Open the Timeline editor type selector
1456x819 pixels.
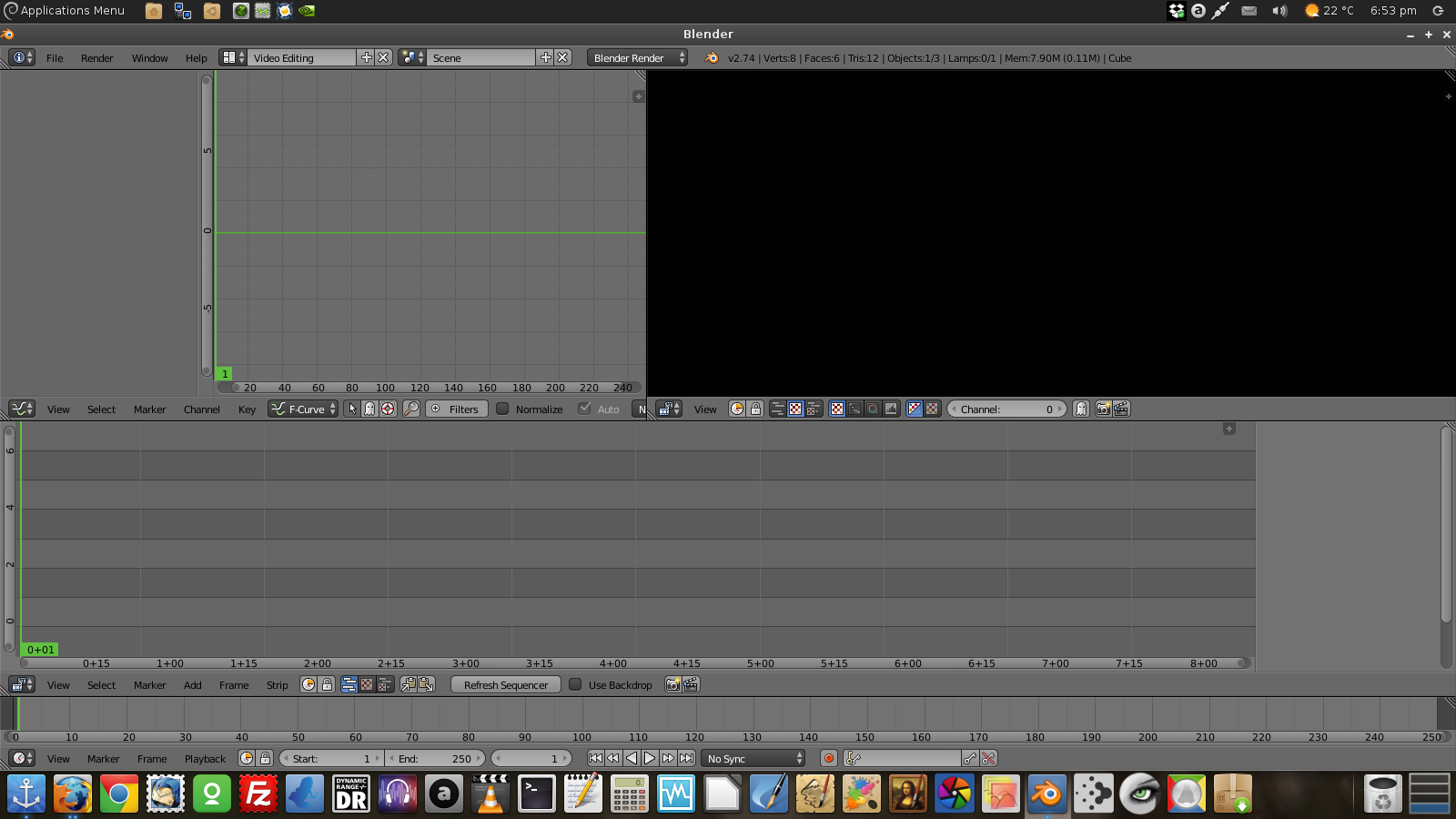[x=22, y=758]
